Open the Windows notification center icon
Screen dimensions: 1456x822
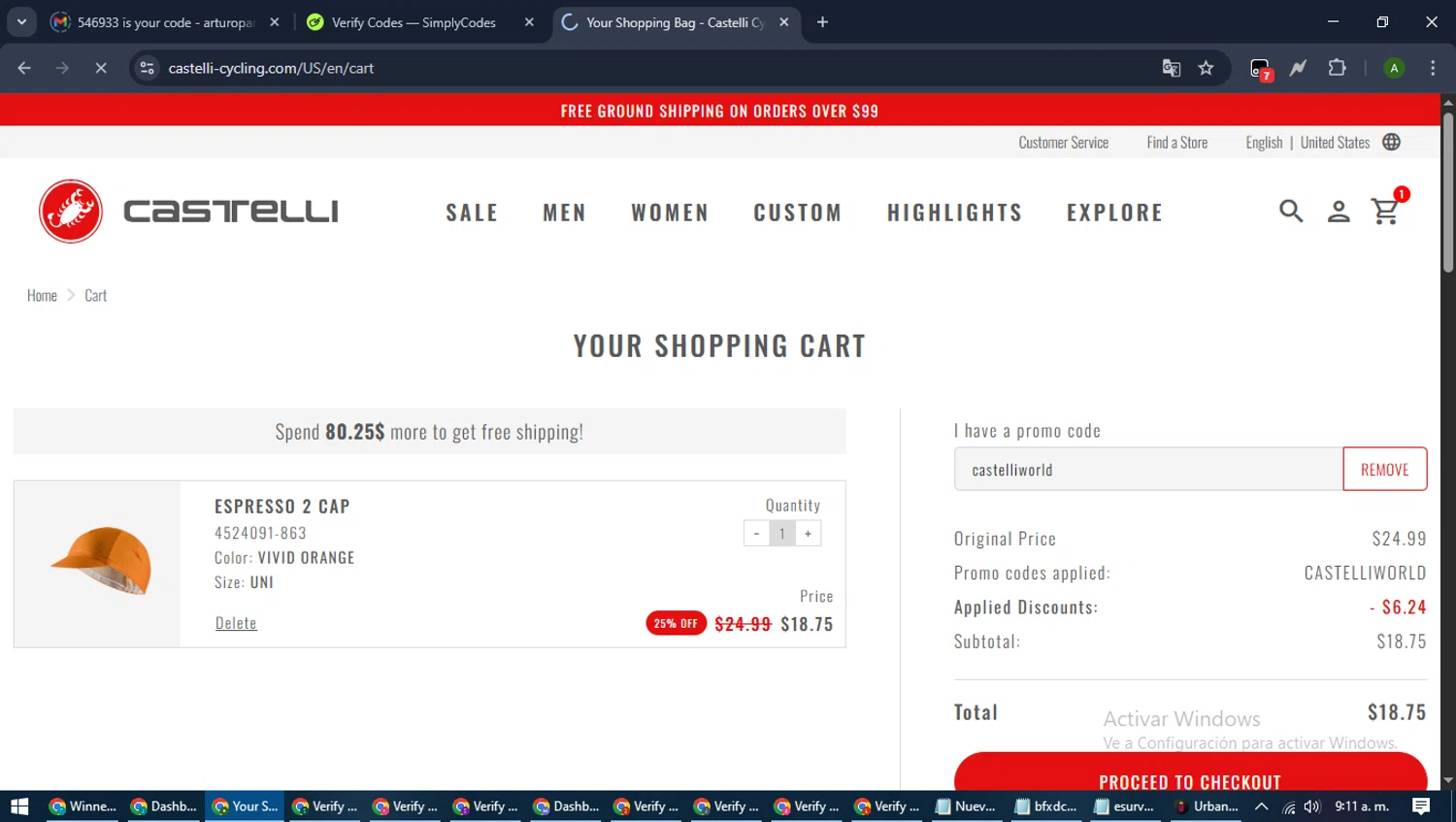click(x=1421, y=806)
